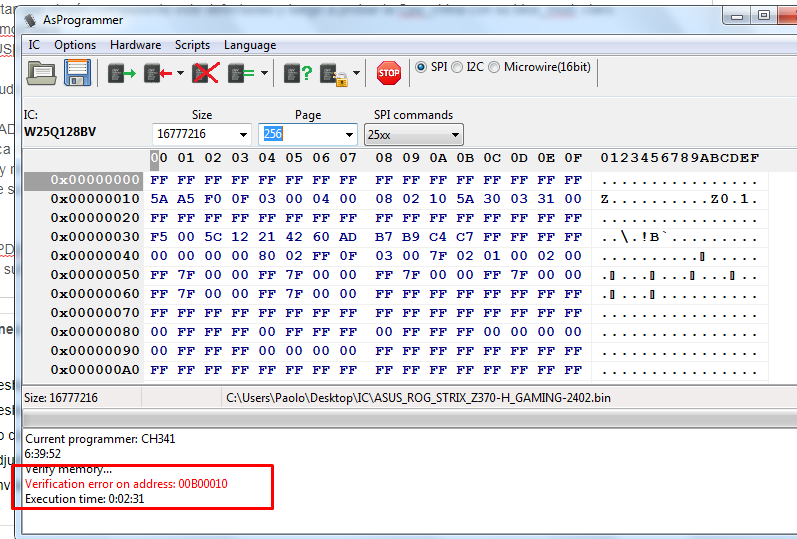Click the chip padlock protection icon

point(334,75)
